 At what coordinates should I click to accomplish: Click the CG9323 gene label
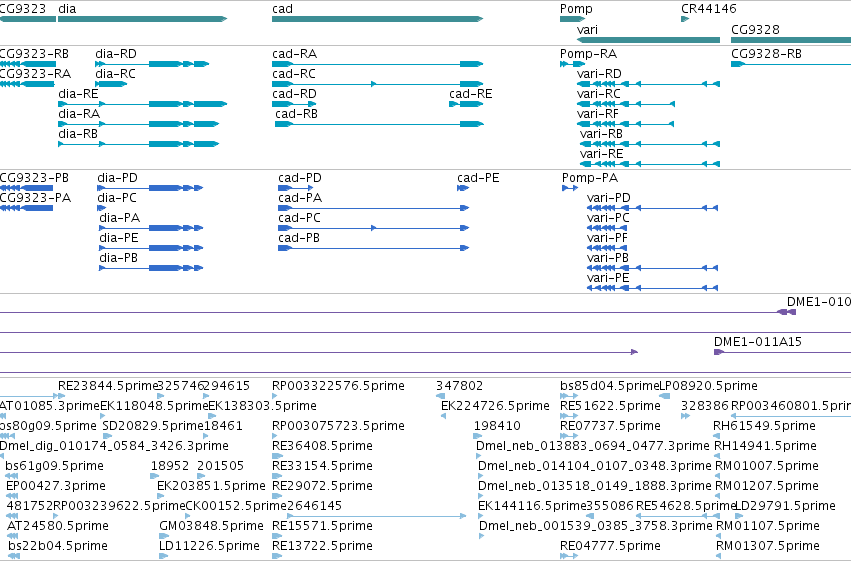point(23,9)
